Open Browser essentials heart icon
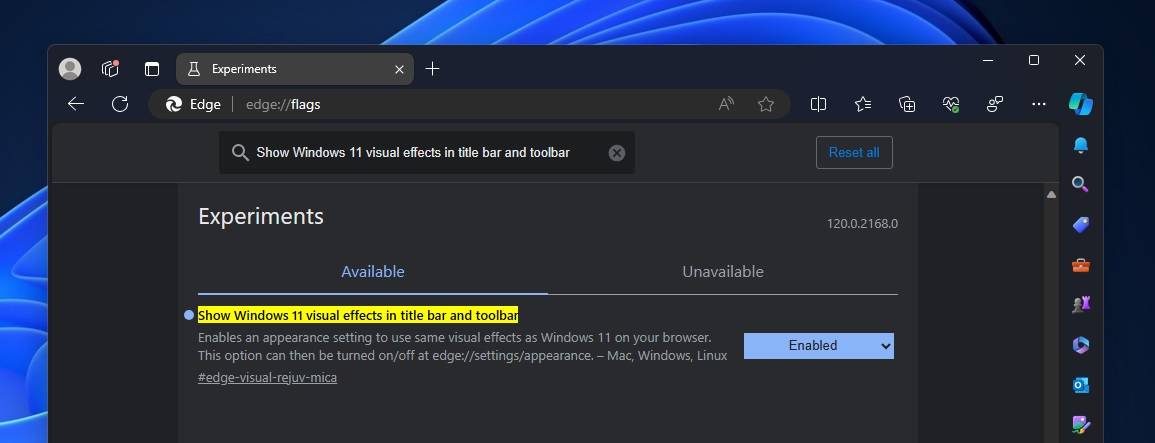The image size is (1155, 443). 951,104
